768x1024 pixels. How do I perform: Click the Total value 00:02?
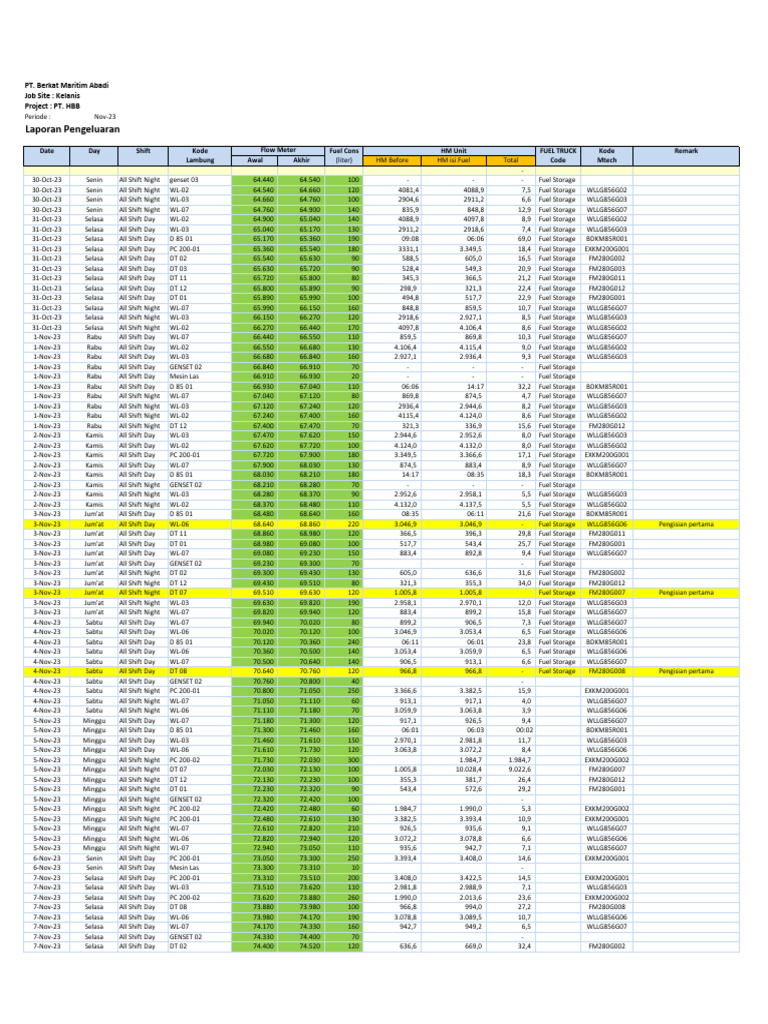pos(524,730)
